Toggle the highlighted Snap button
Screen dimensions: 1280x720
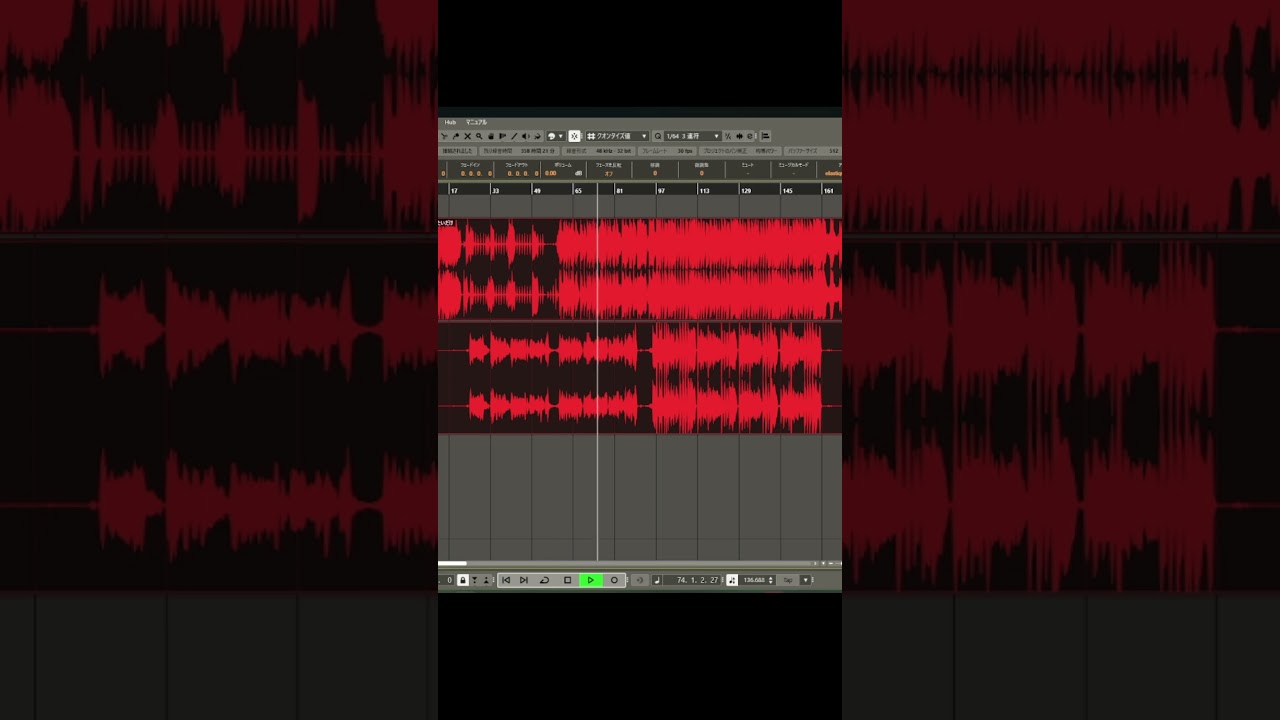click(x=574, y=136)
